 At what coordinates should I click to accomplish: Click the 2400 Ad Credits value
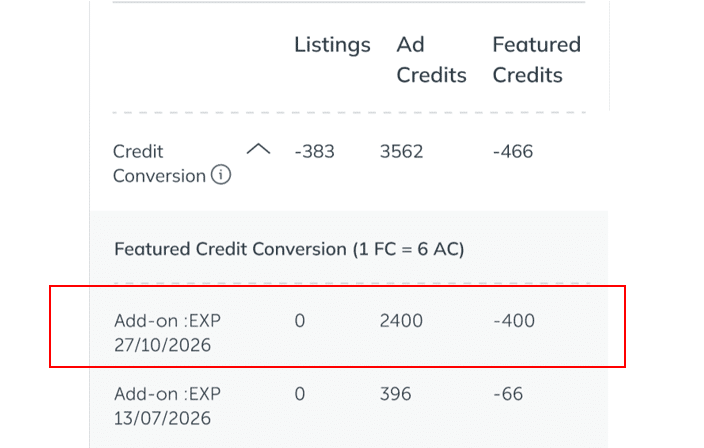(x=401, y=321)
